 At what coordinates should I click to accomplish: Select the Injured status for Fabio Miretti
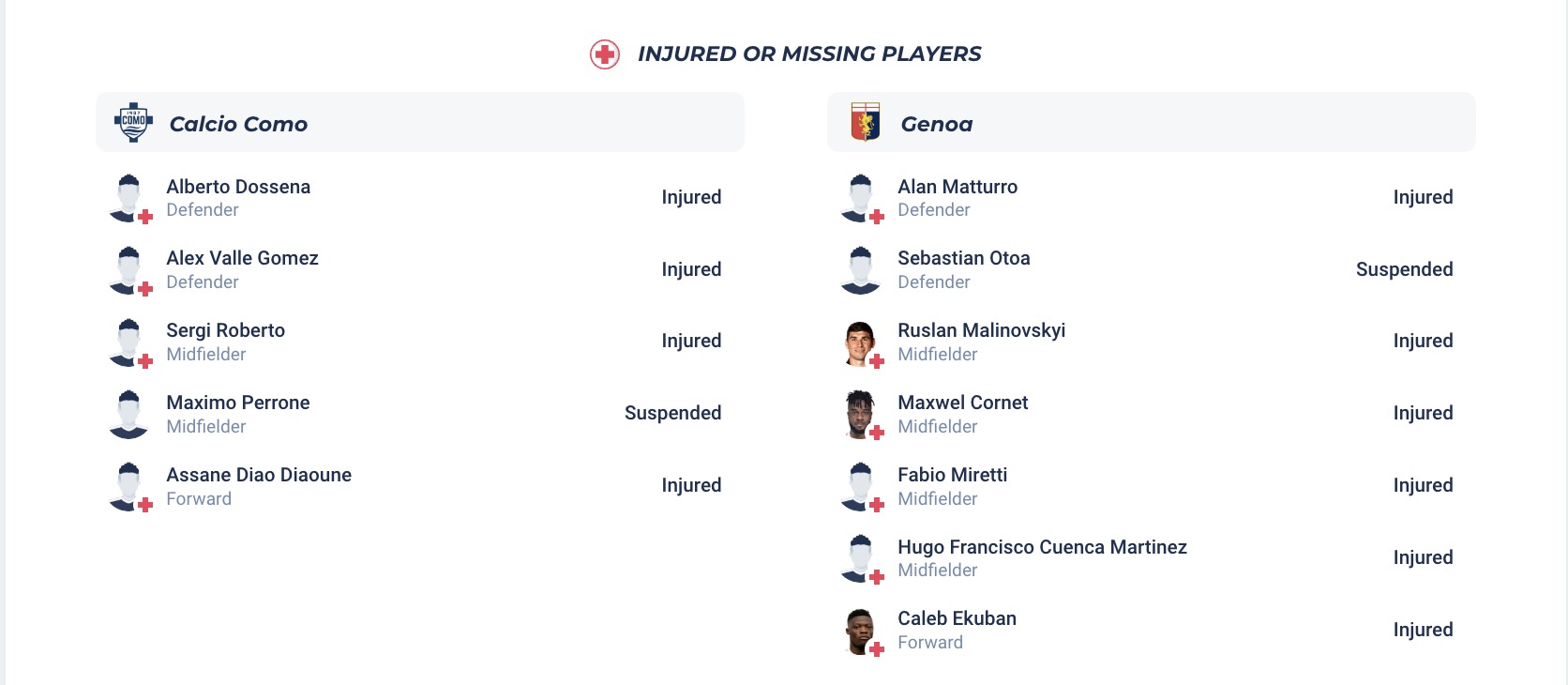(x=1424, y=485)
